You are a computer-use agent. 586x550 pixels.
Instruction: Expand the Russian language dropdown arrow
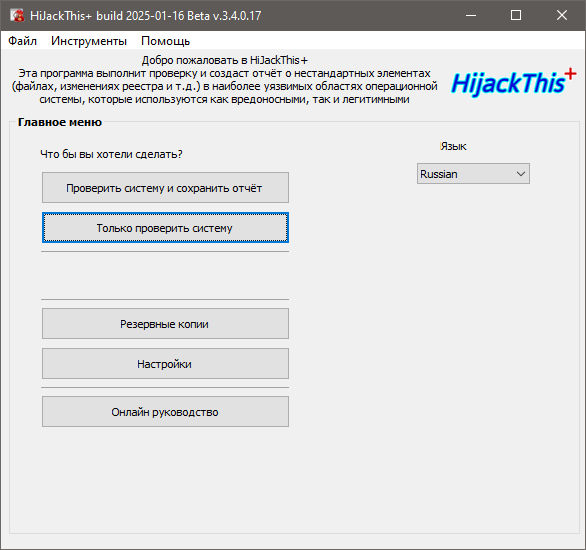(521, 174)
